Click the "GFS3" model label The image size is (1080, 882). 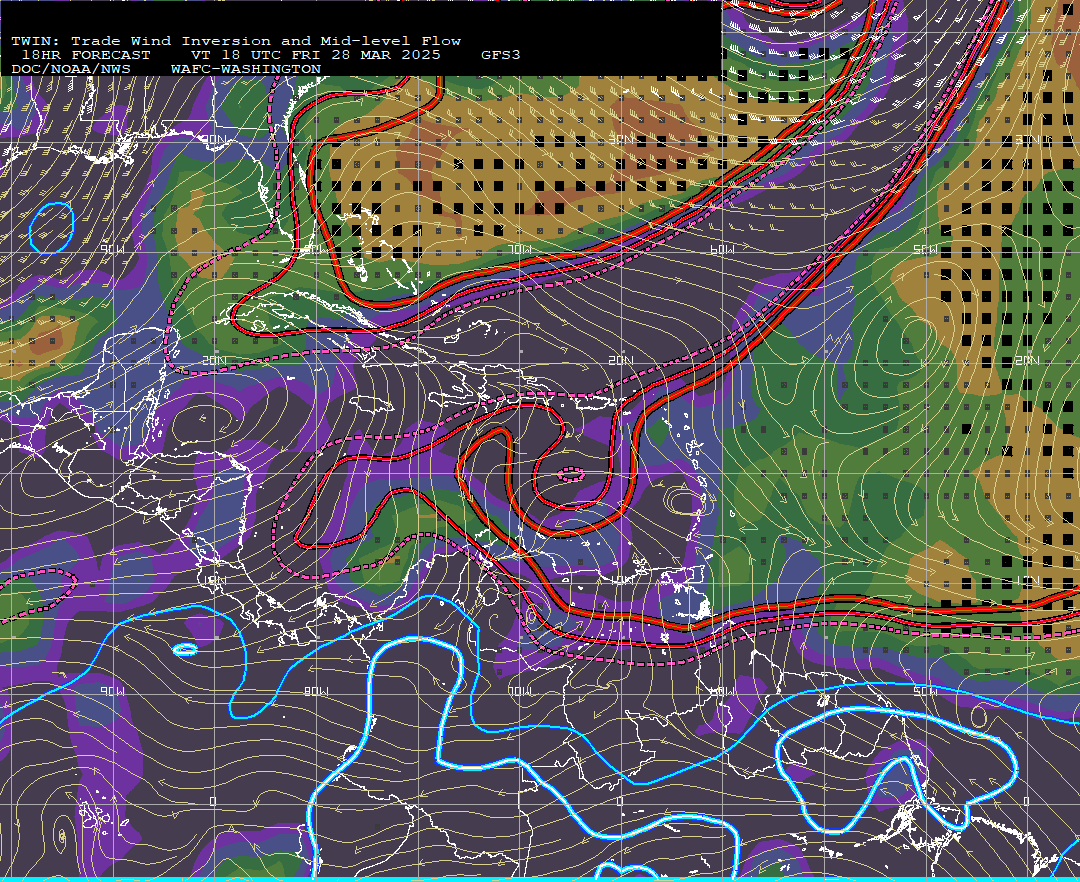(x=501, y=55)
